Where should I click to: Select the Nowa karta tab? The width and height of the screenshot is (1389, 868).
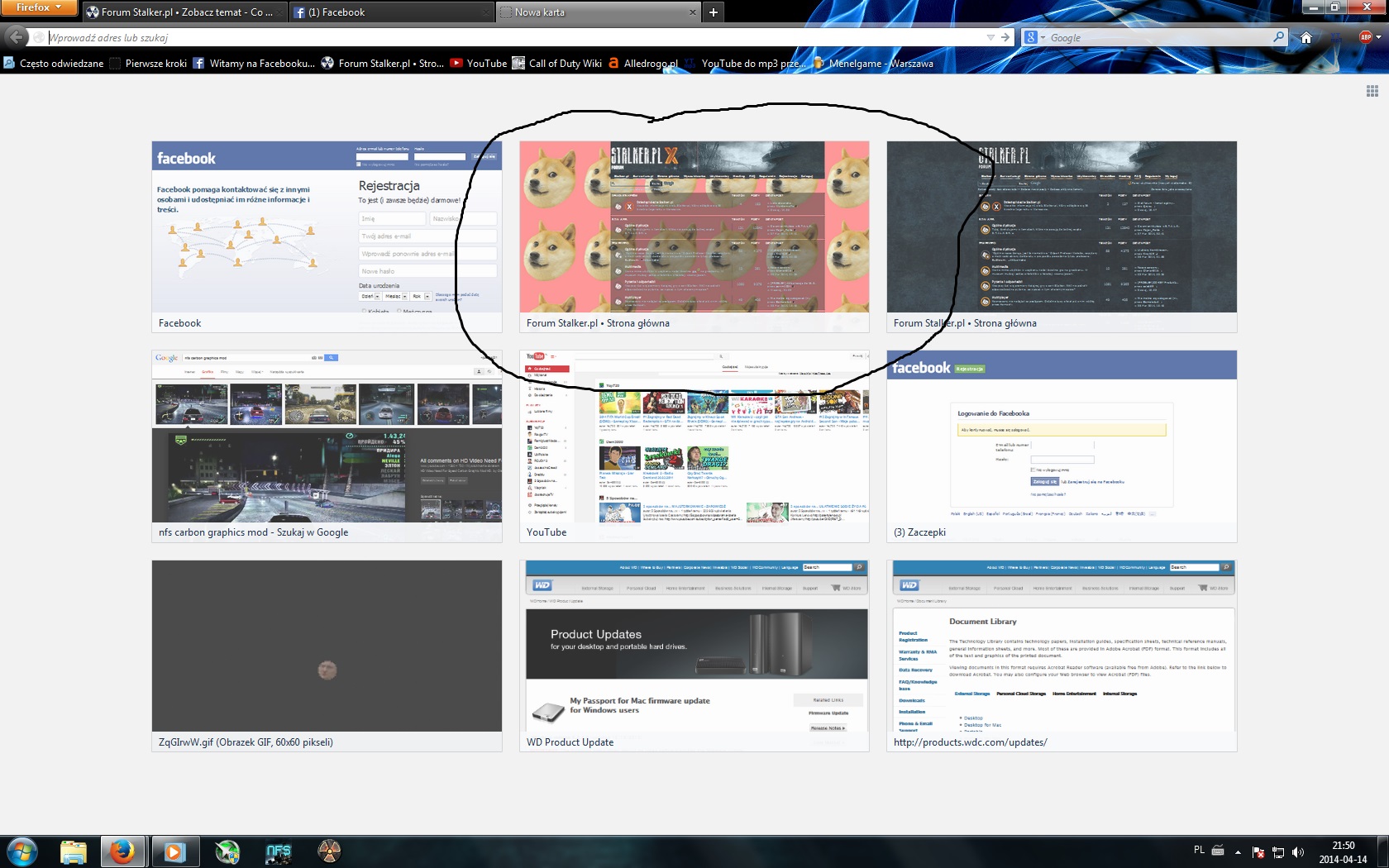pos(599,12)
